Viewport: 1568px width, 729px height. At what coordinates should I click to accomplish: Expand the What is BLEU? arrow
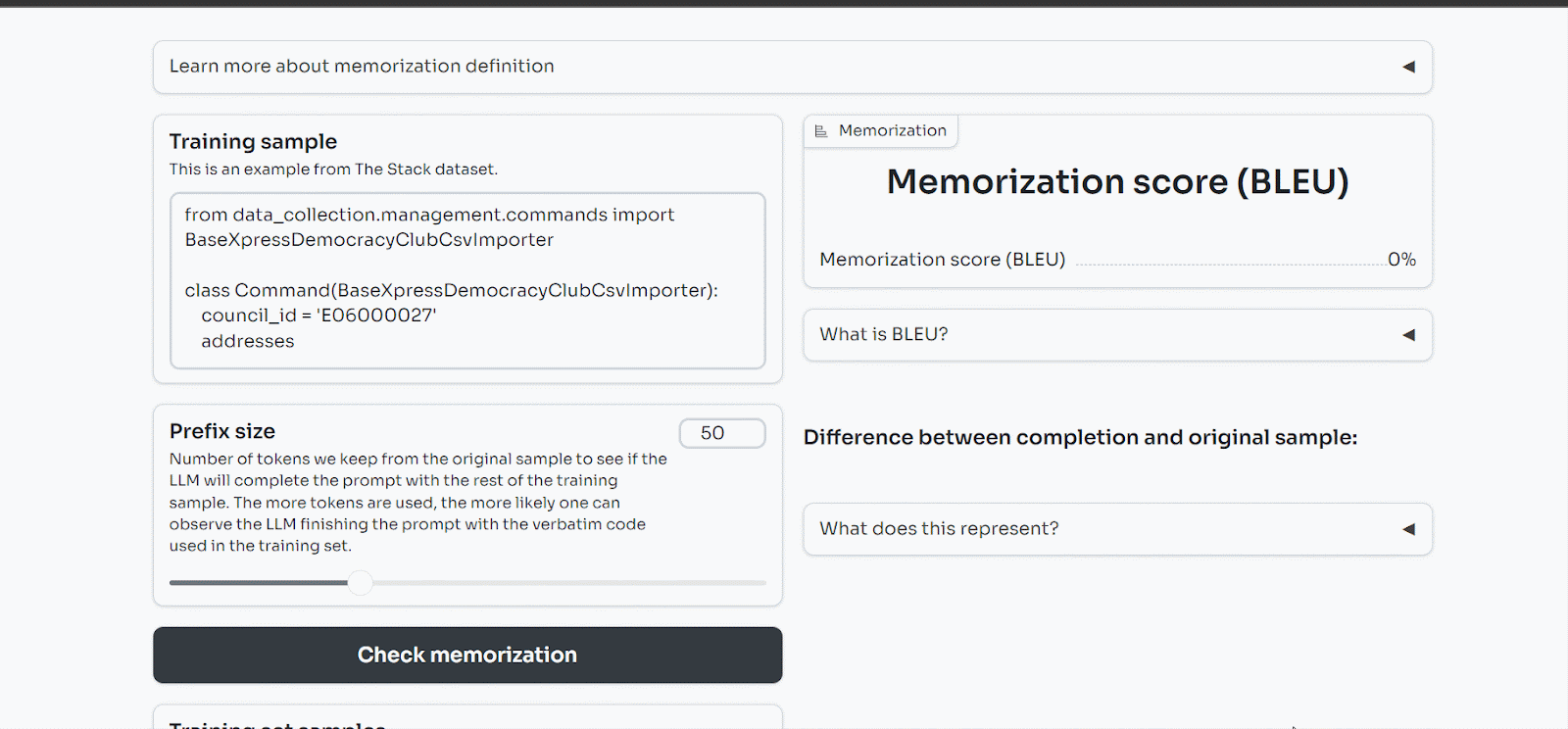pyautogui.click(x=1408, y=335)
